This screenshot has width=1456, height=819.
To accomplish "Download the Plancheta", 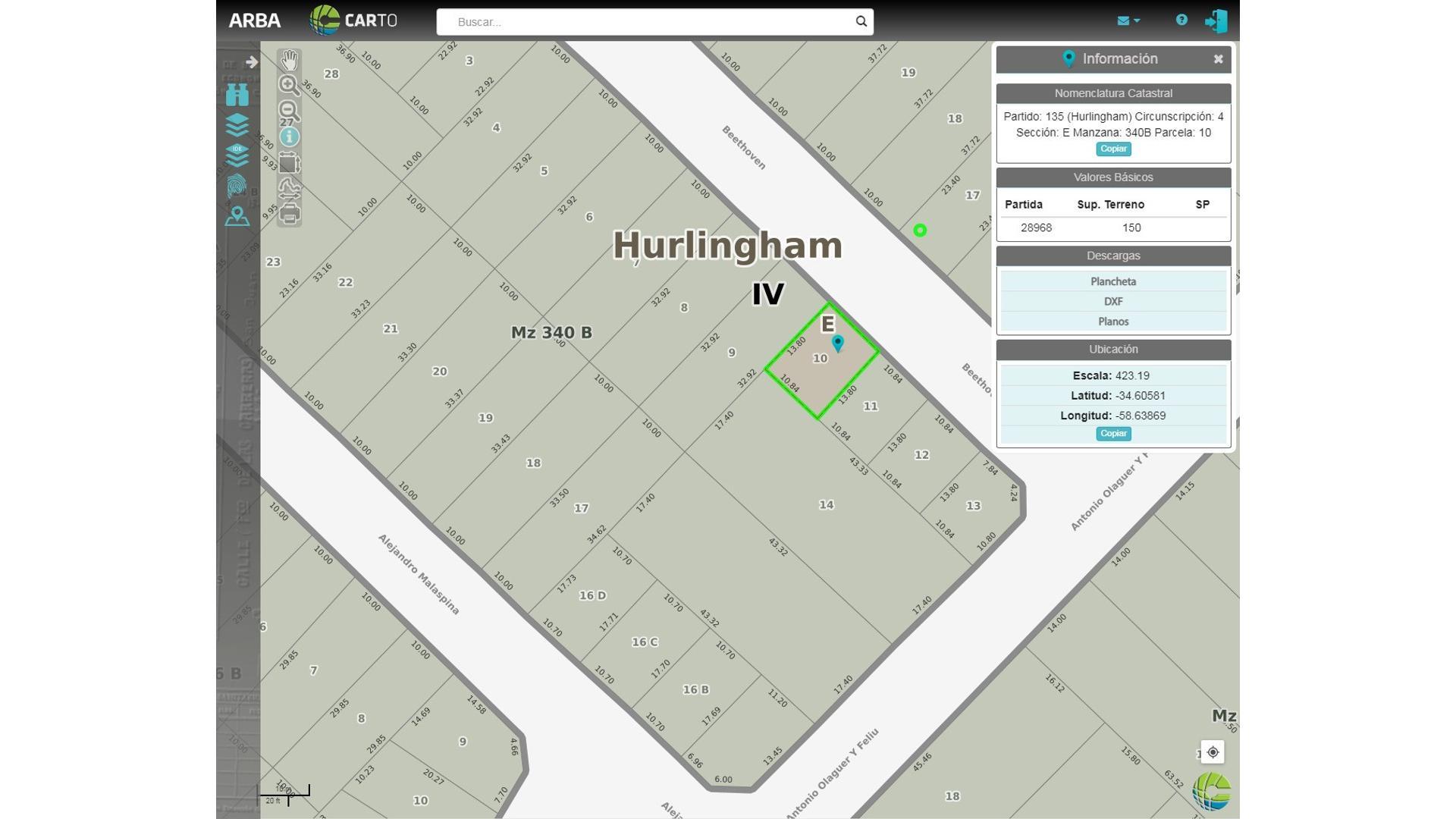I will 1113,281.
